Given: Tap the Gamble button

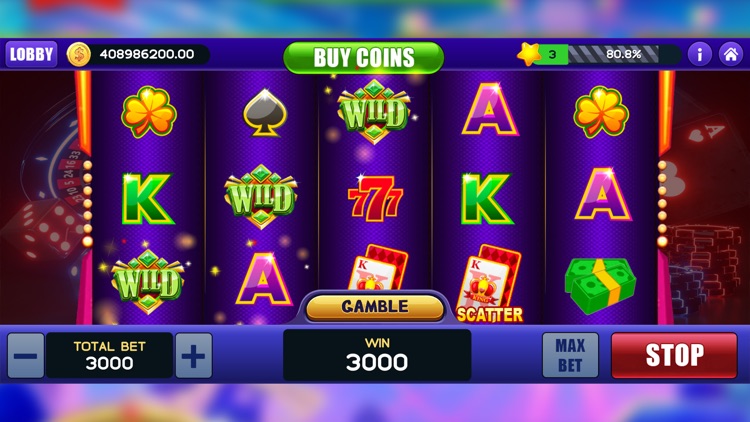Looking at the screenshot, I should point(375,307).
